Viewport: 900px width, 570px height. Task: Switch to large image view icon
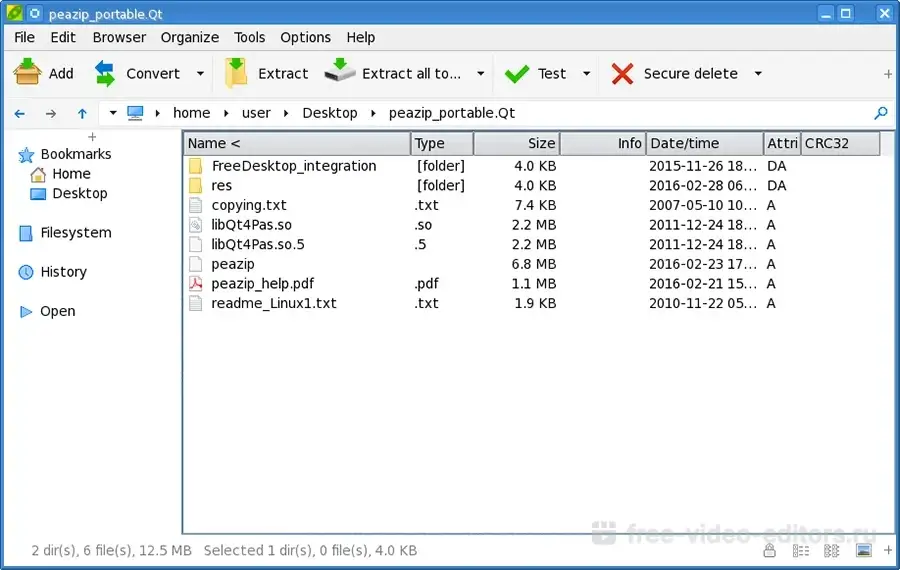(863, 551)
